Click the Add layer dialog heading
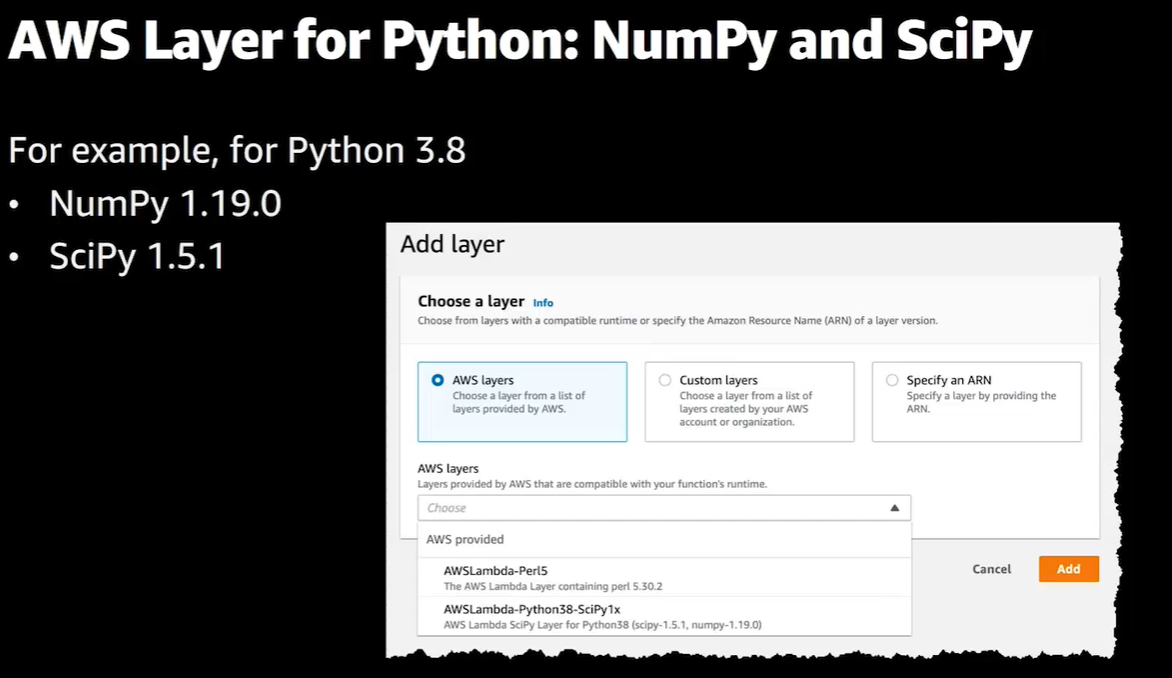 (452, 244)
